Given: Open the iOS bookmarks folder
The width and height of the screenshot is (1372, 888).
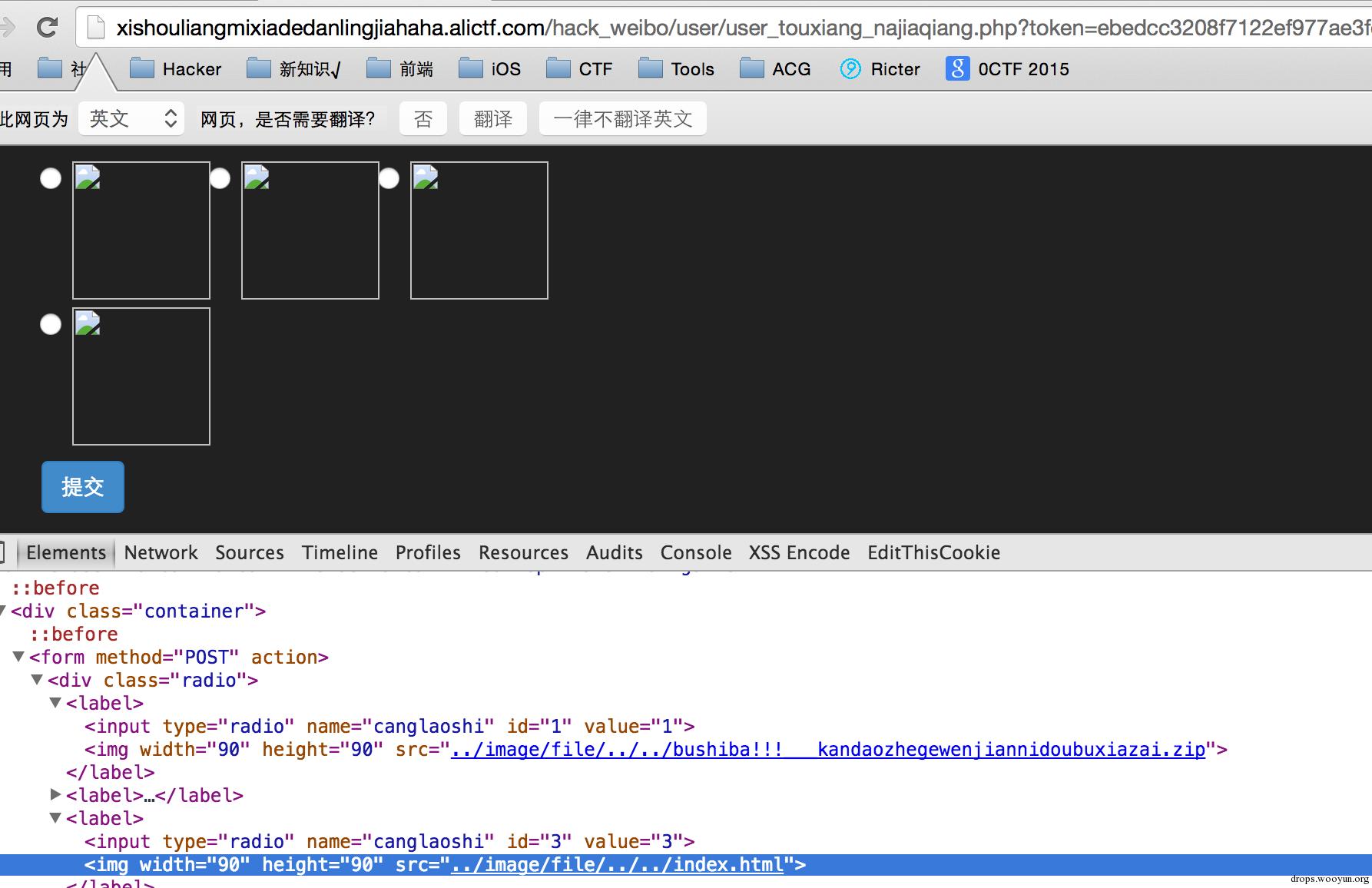Looking at the screenshot, I should click(490, 69).
